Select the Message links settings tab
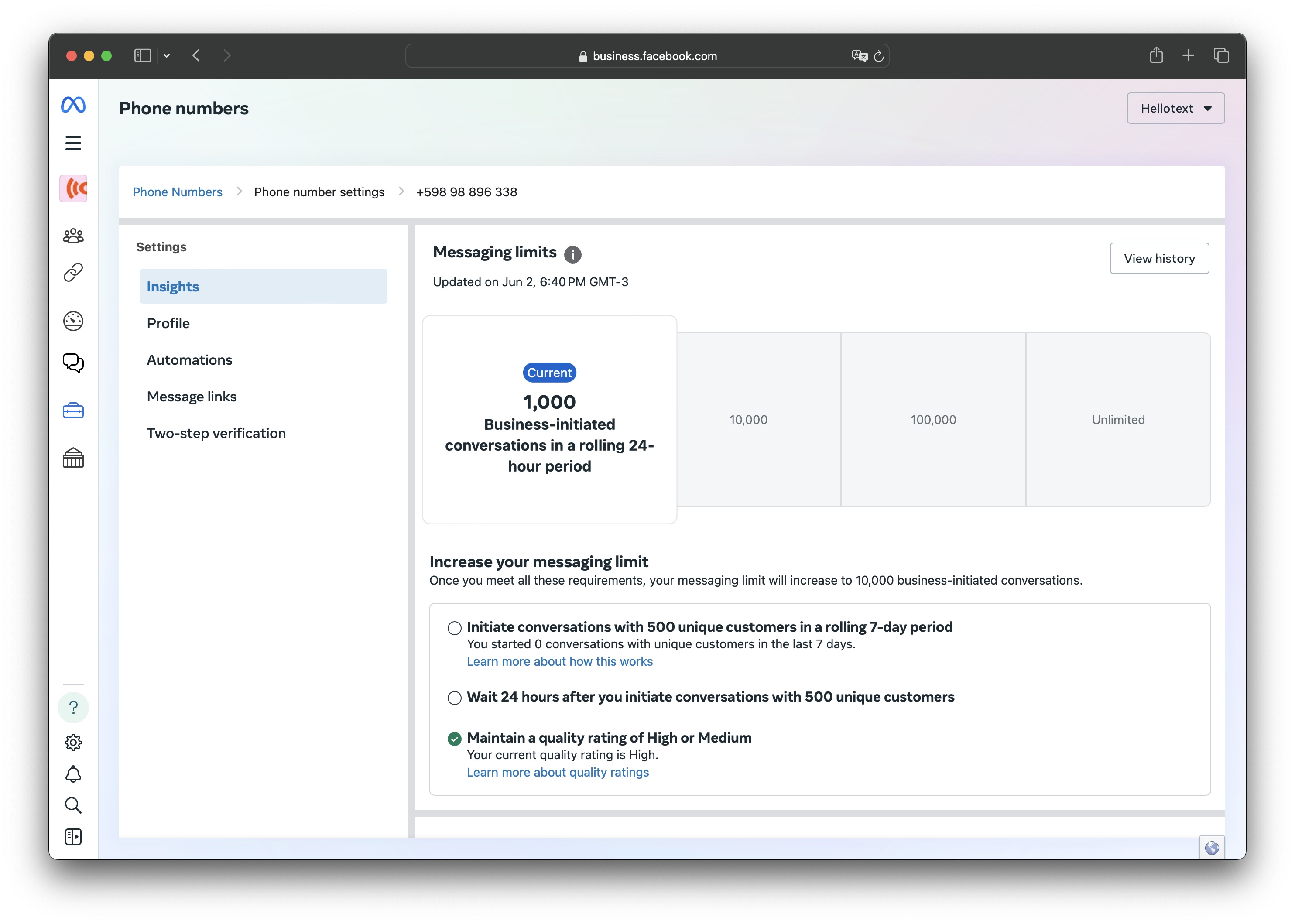Screen dimensions: 1295x924 (263, 397)
